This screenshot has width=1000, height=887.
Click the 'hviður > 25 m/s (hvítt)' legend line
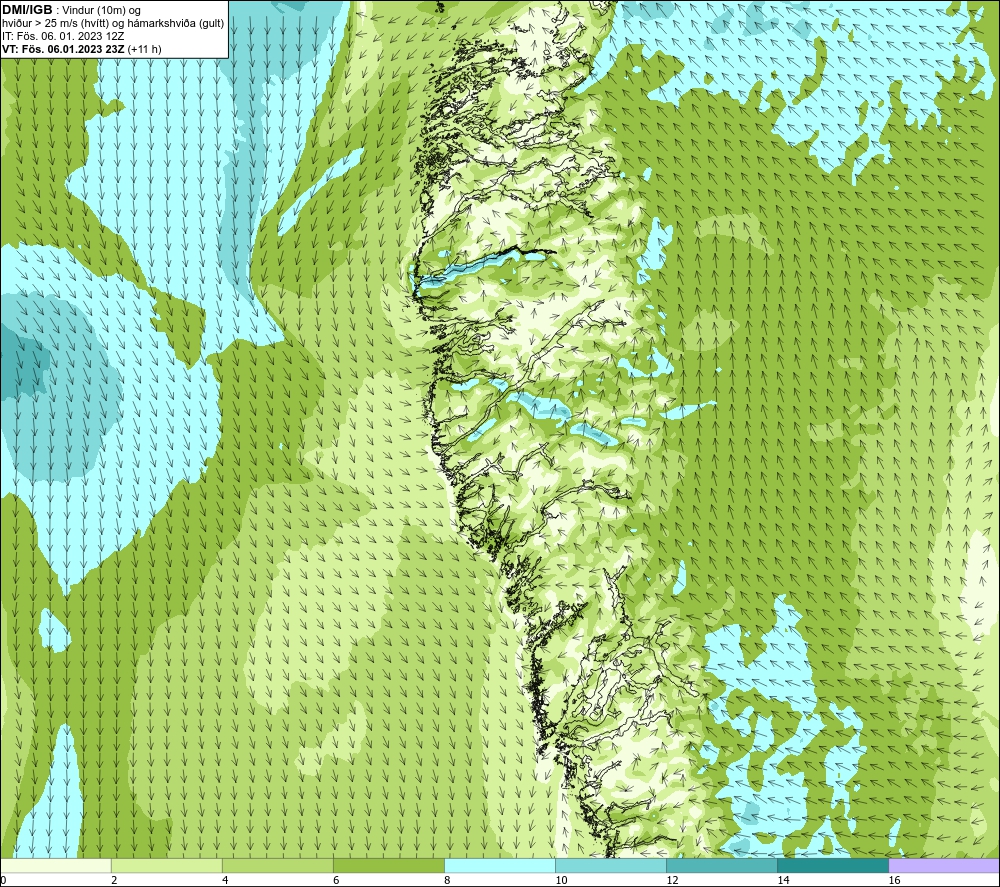(113, 24)
